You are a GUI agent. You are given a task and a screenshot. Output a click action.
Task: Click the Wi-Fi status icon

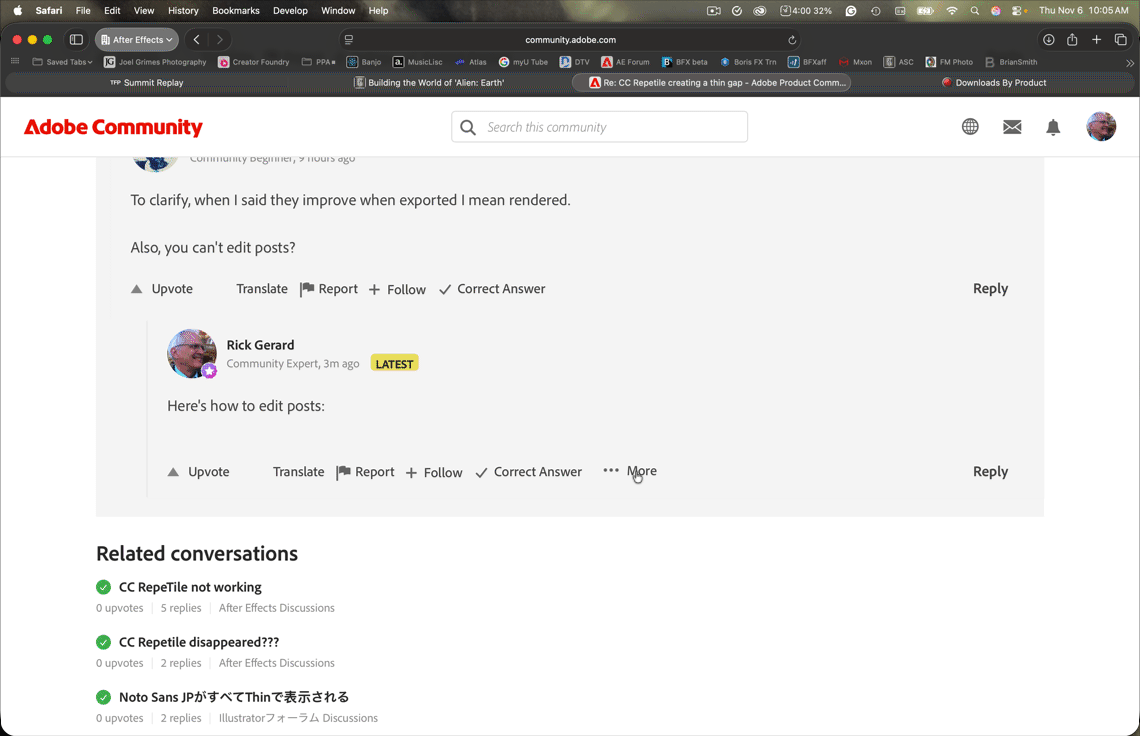(x=952, y=10)
